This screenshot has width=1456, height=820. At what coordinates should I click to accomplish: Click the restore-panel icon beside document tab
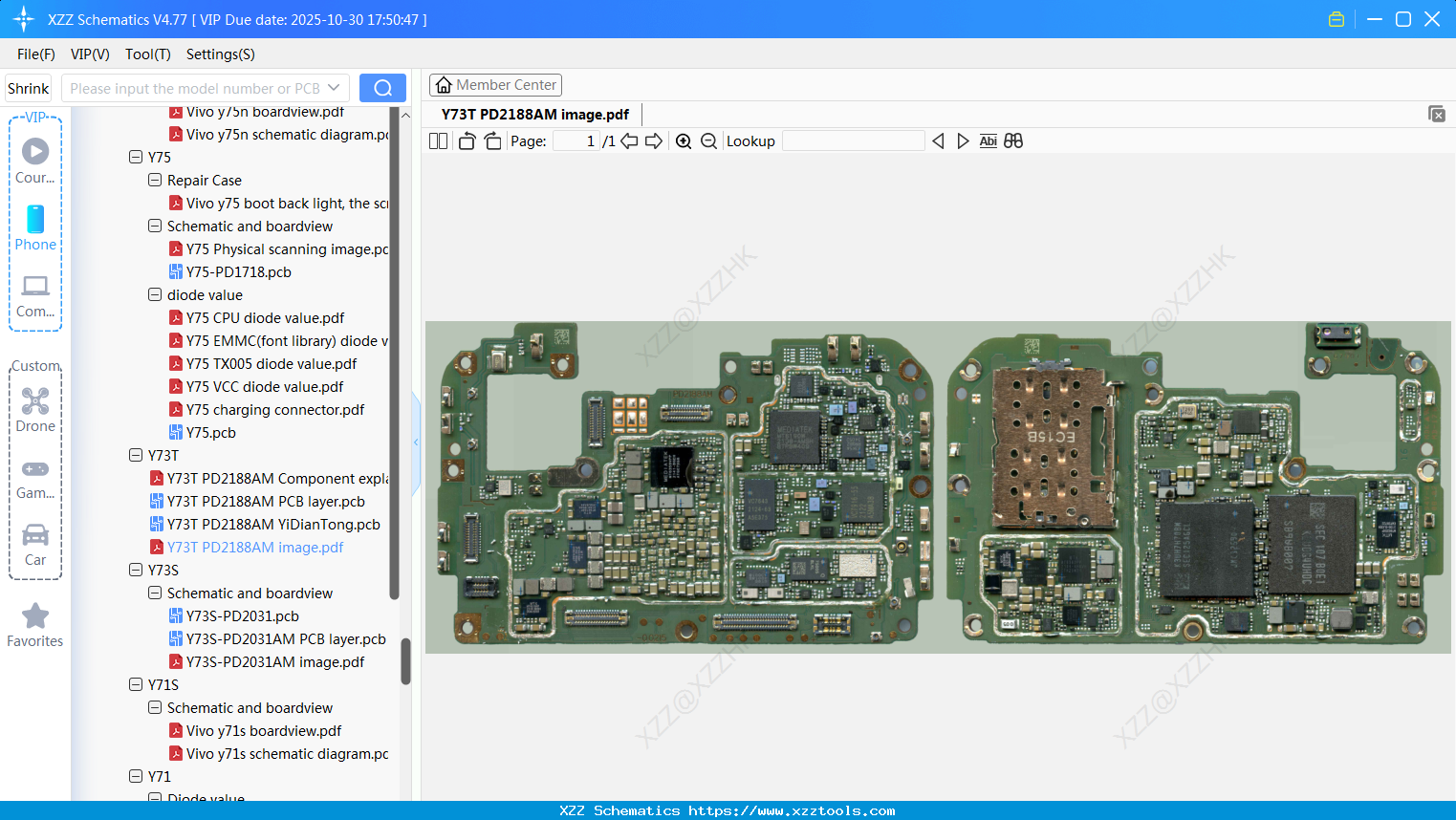click(x=1436, y=114)
